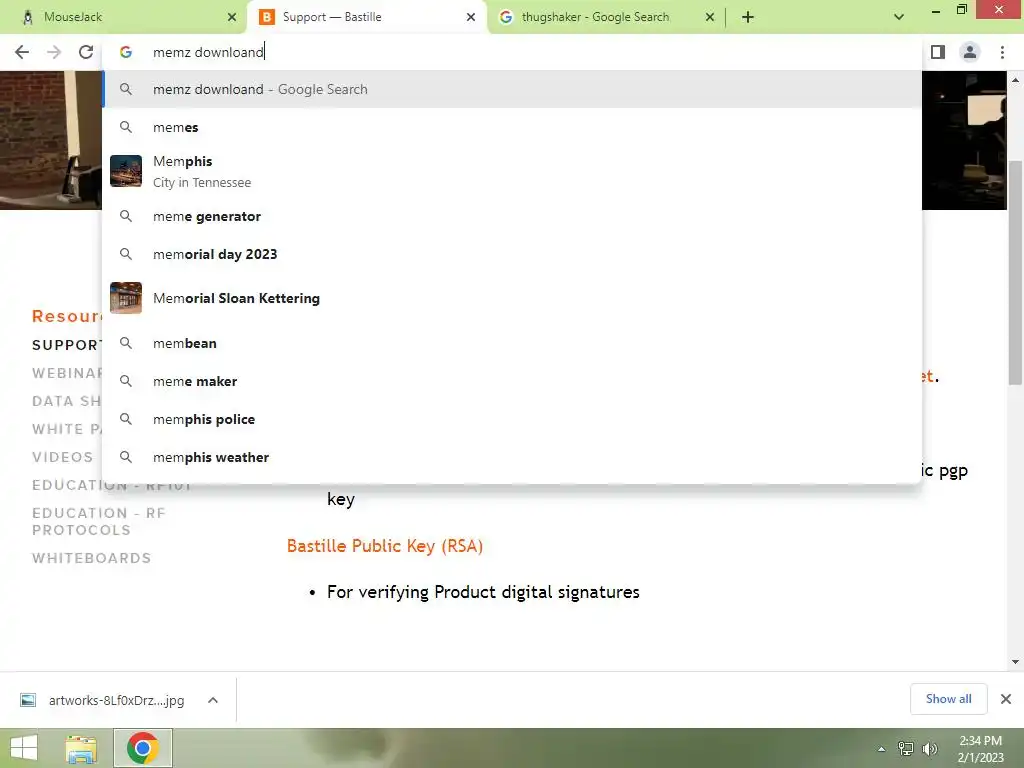Image resolution: width=1024 pixels, height=768 pixels.
Task: Click Google G icon in address bar
Action: [x=126, y=52]
